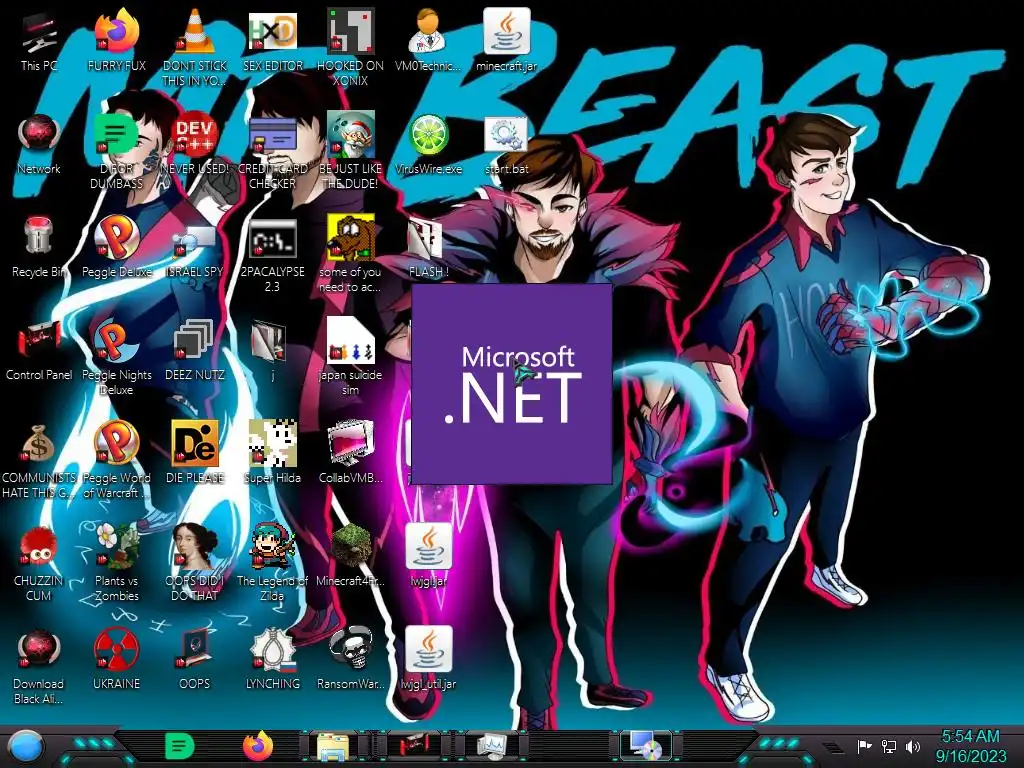Open network status tray icon
The image size is (1024, 768).
point(888,746)
